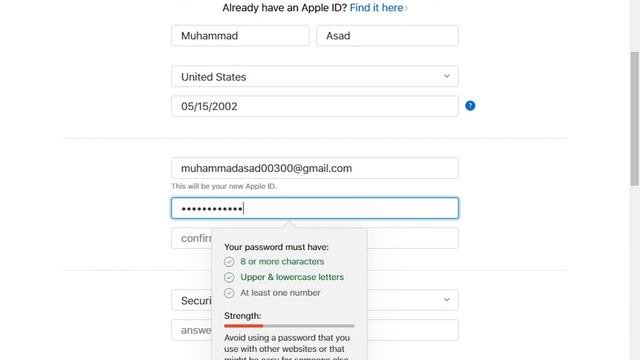Click the 'Upper & lowercase letters' check icon
640x360 pixels.
pos(229,277)
